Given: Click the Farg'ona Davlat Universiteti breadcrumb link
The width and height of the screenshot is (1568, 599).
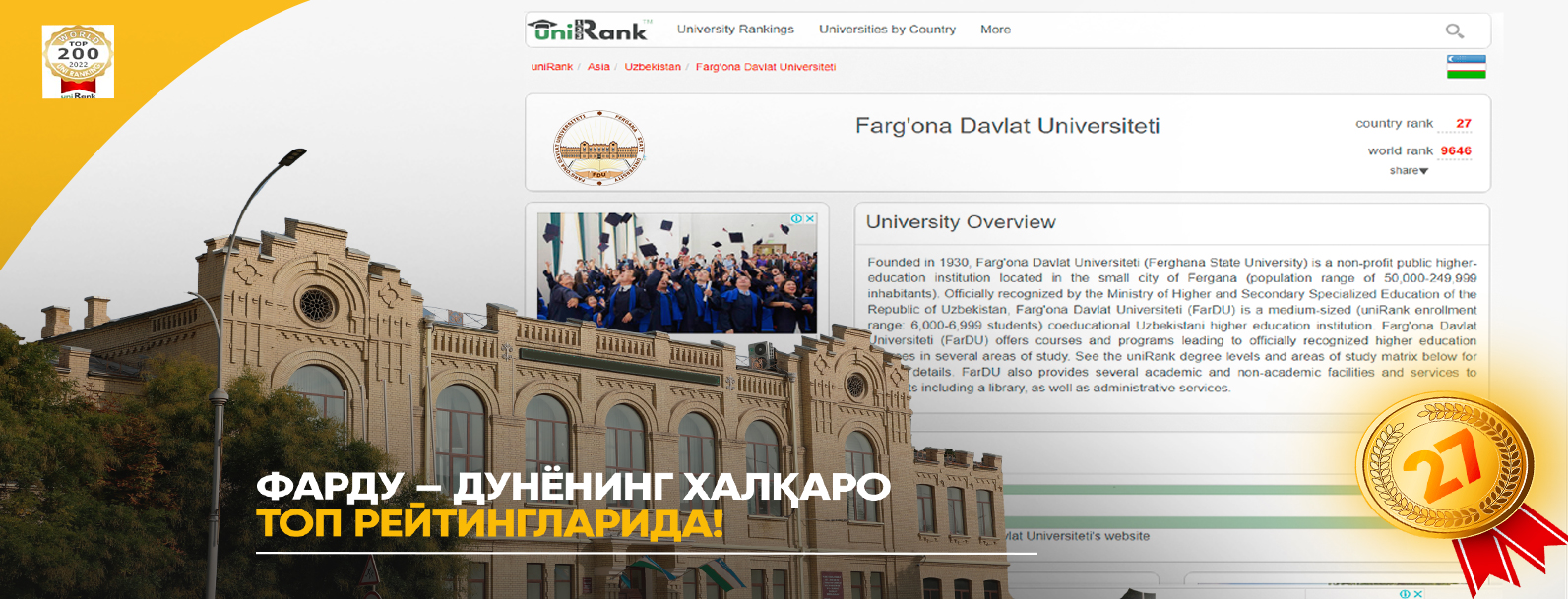Looking at the screenshot, I should (766, 67).
